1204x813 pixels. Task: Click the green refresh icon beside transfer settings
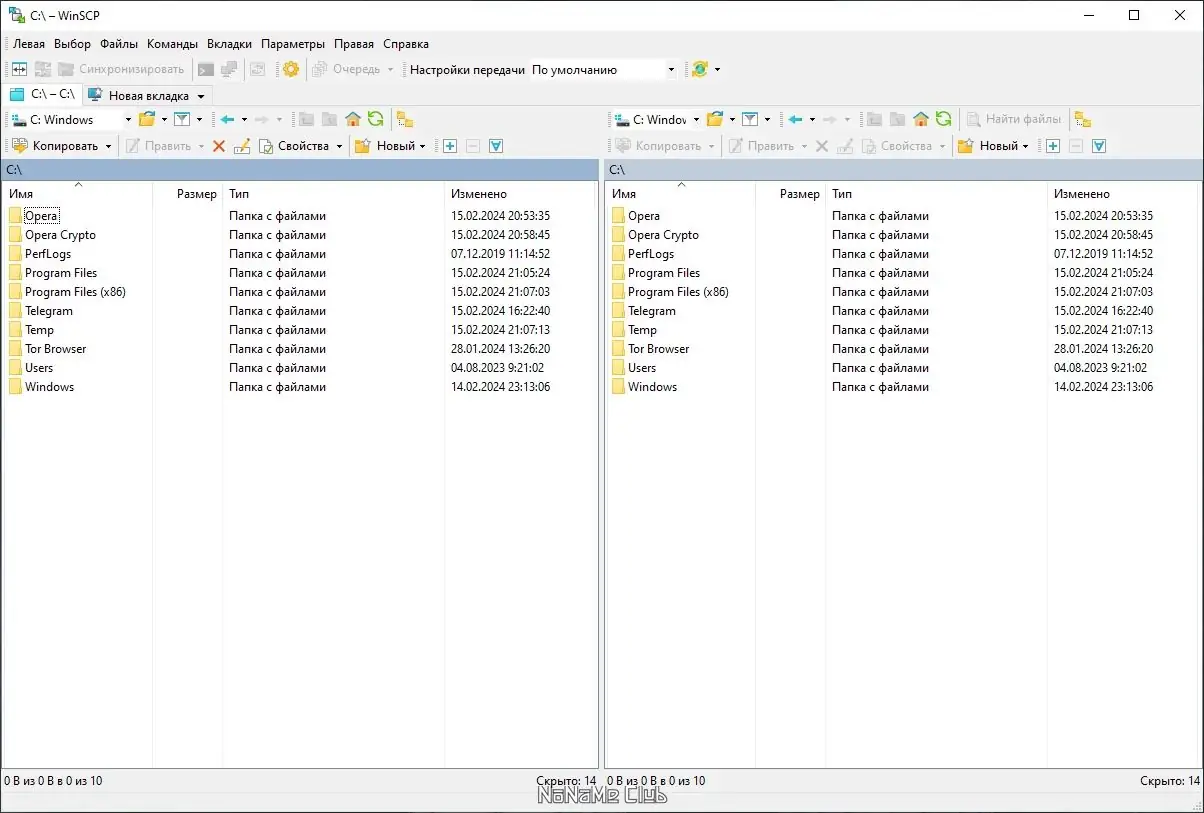point(700,69)
